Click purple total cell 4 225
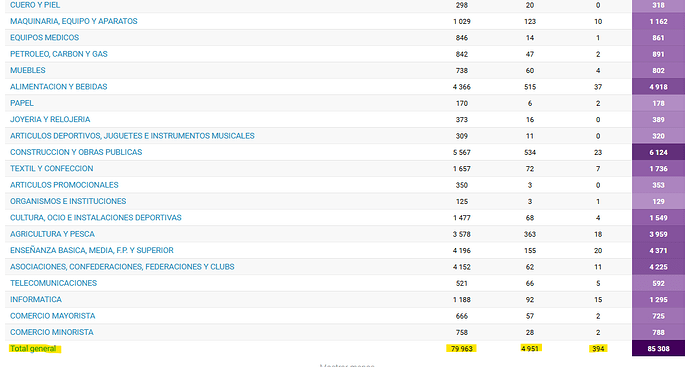 658,267
